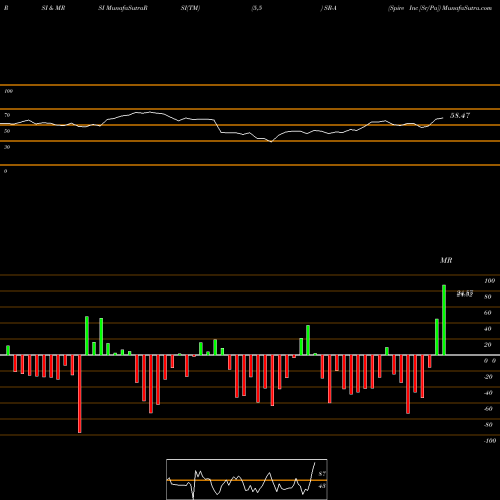Click the MunafaSutra.com text in the header

pos(467,8)
